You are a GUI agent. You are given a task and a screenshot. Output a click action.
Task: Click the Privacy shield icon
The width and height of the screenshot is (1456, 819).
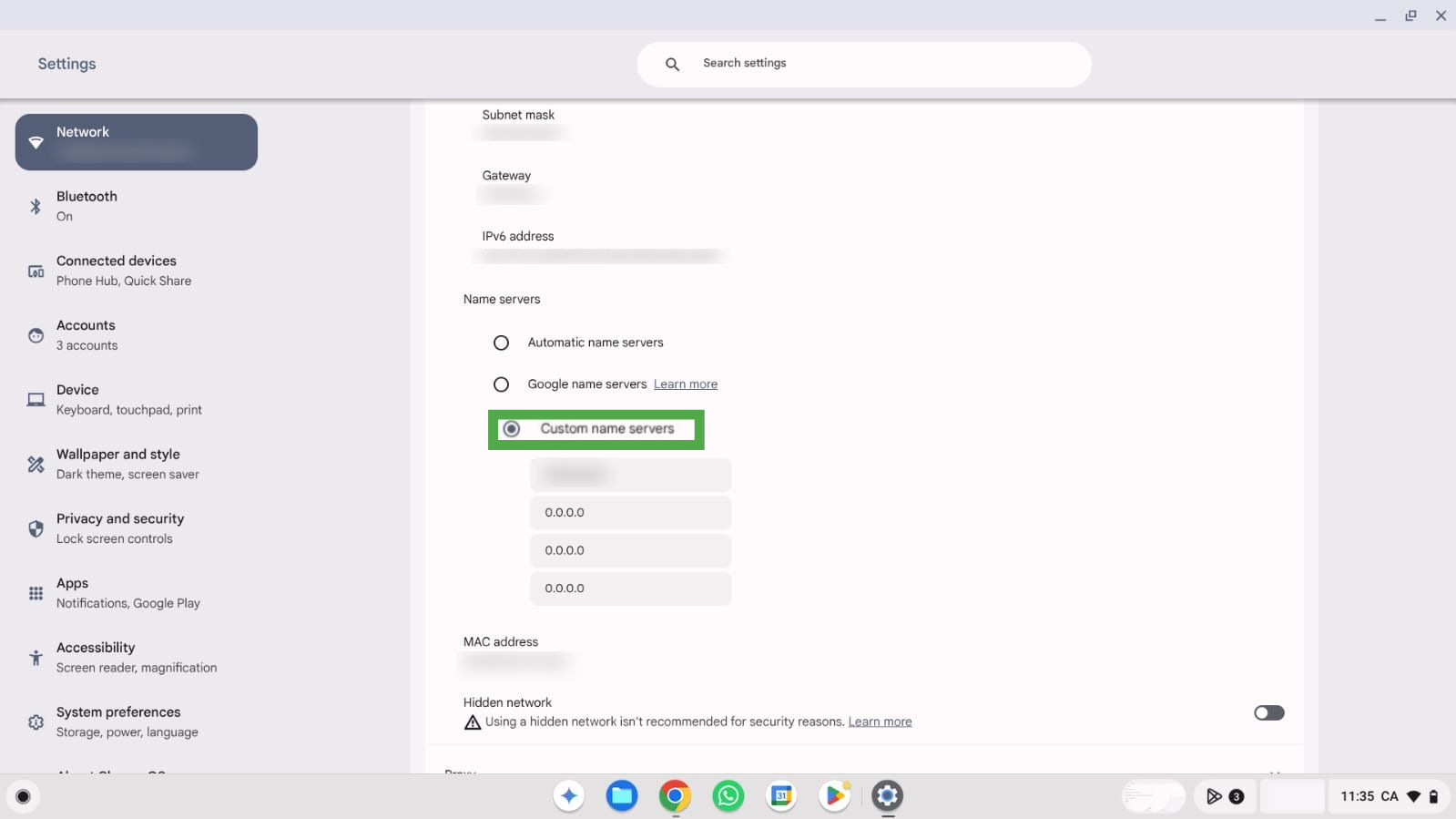click(36, 528)
